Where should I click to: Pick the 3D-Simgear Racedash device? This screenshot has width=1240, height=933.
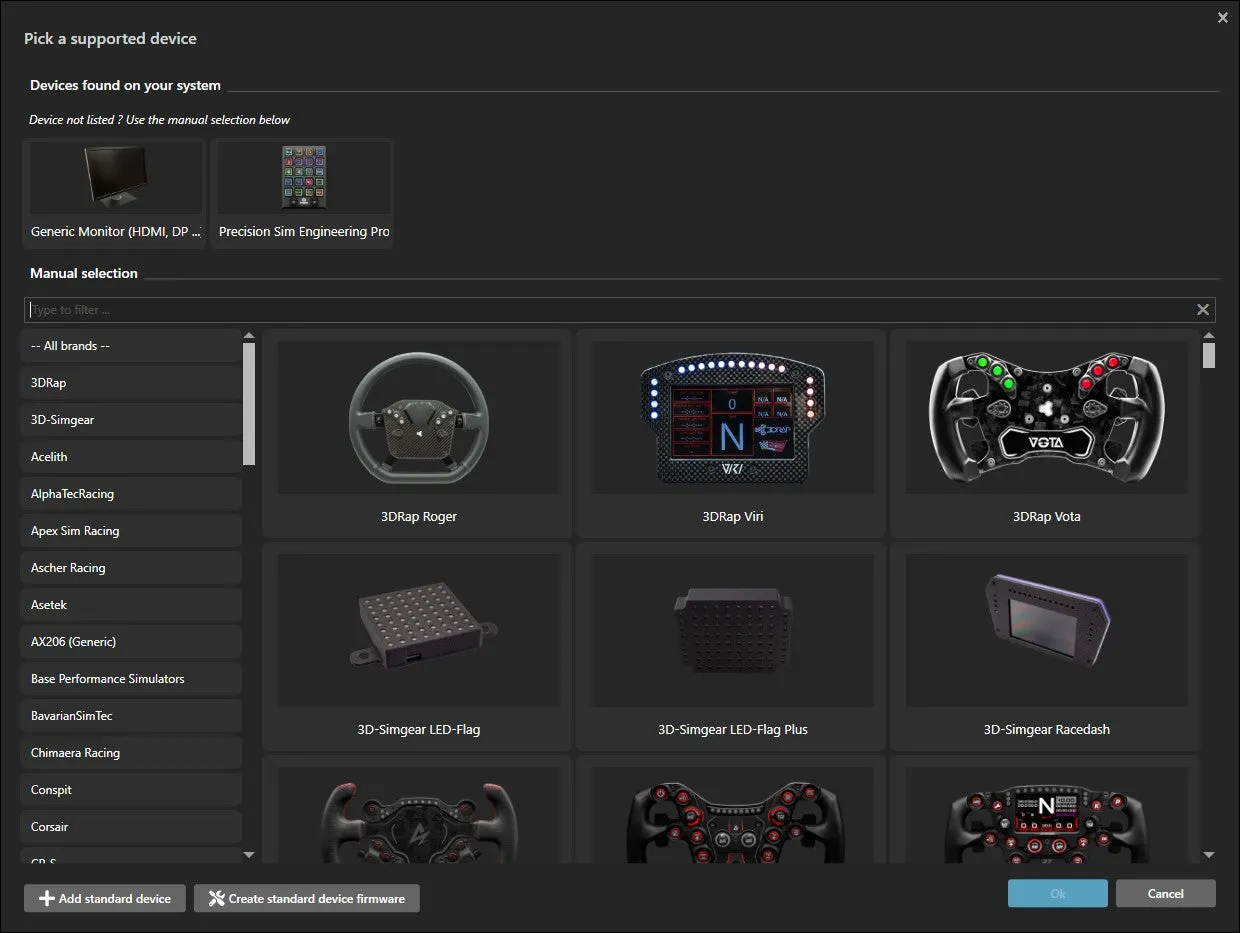point(1045,646)
